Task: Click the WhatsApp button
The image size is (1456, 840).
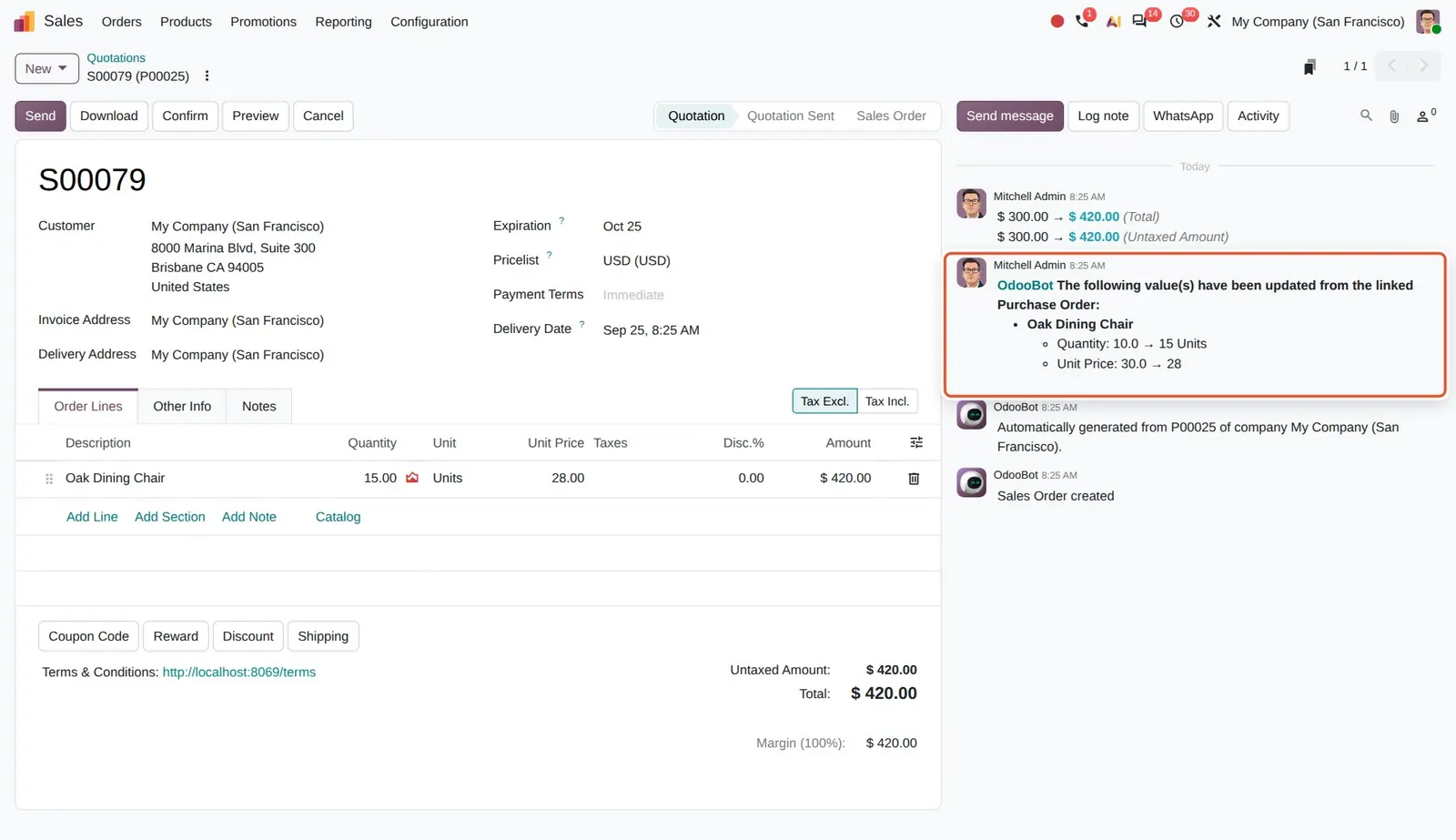Action: 1183,116
